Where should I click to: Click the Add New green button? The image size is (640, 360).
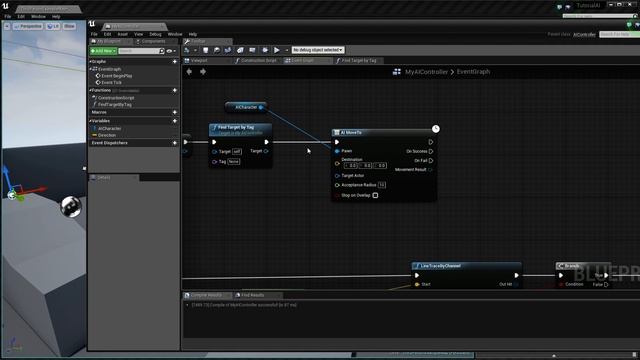coord(103,51)
